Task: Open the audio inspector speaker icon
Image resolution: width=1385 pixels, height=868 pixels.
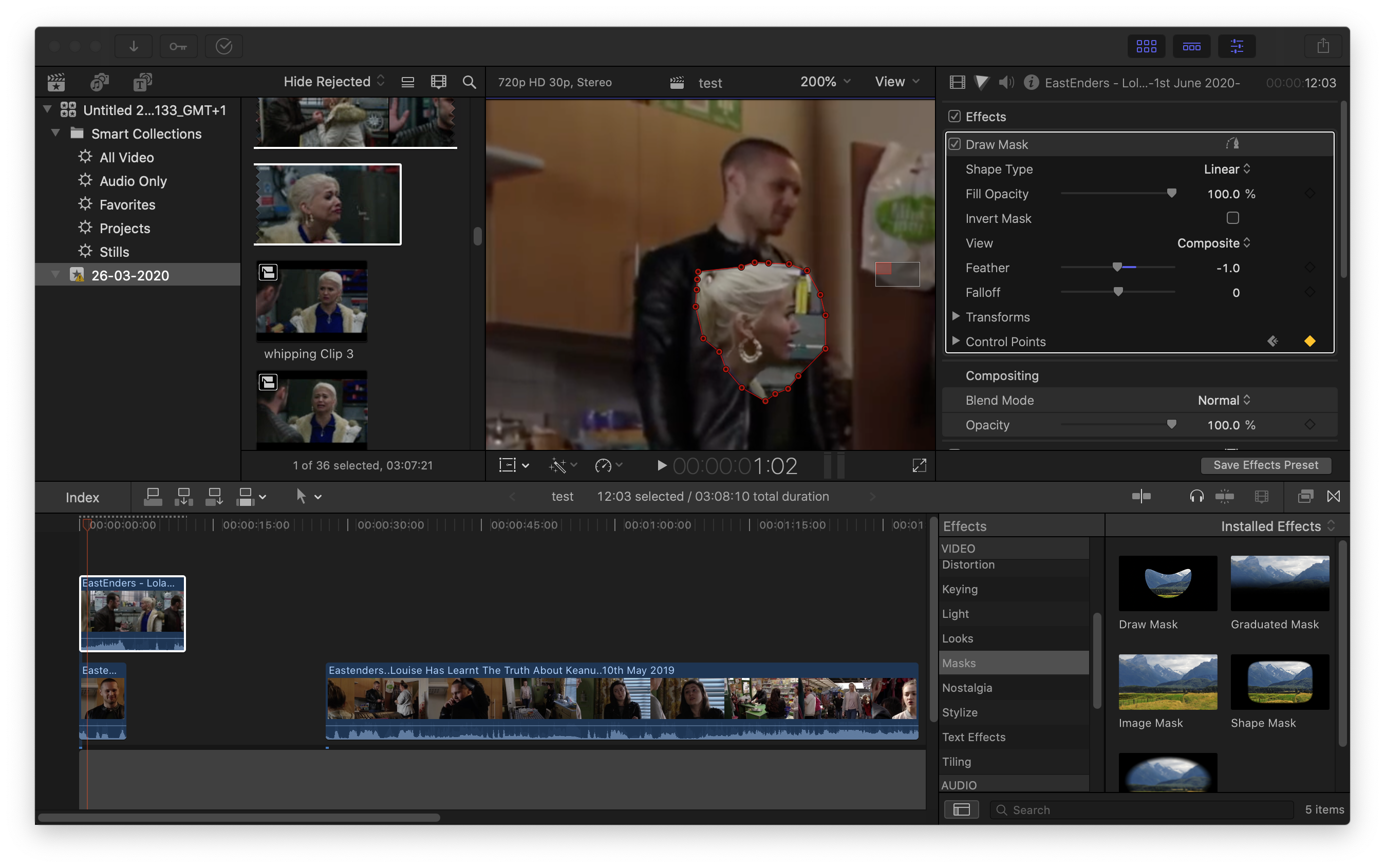Action: pyautogui.click(x=1006, y=82)
